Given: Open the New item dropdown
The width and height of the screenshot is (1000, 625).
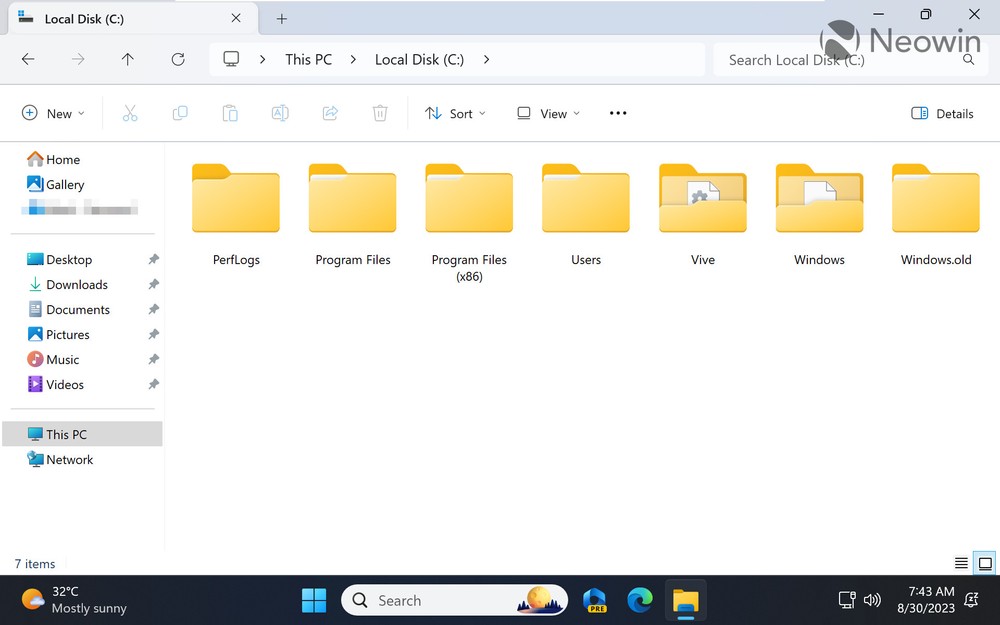Looking at the screenshot, I should (54, 114).
